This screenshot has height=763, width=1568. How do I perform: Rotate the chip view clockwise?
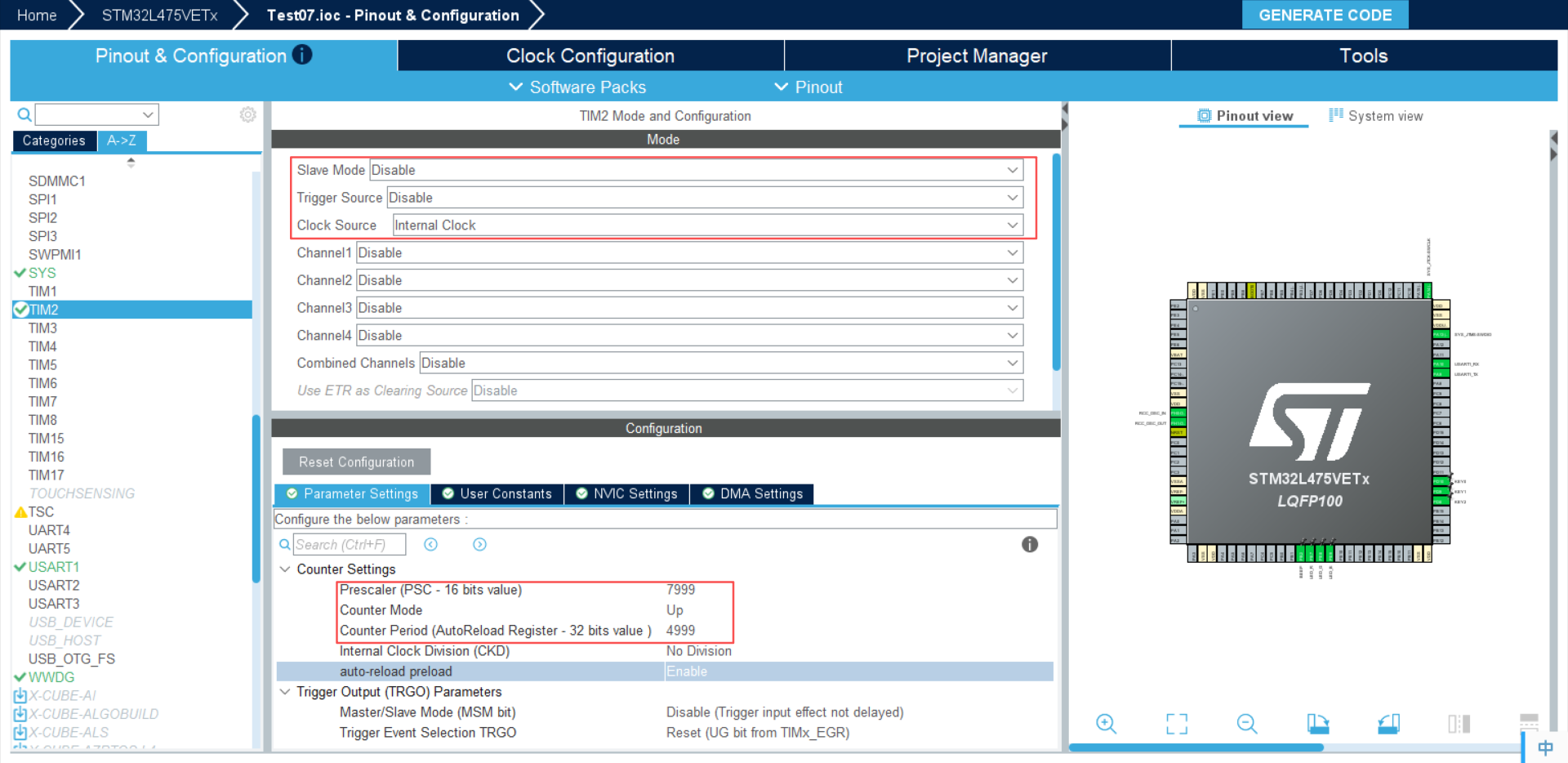1317,724
